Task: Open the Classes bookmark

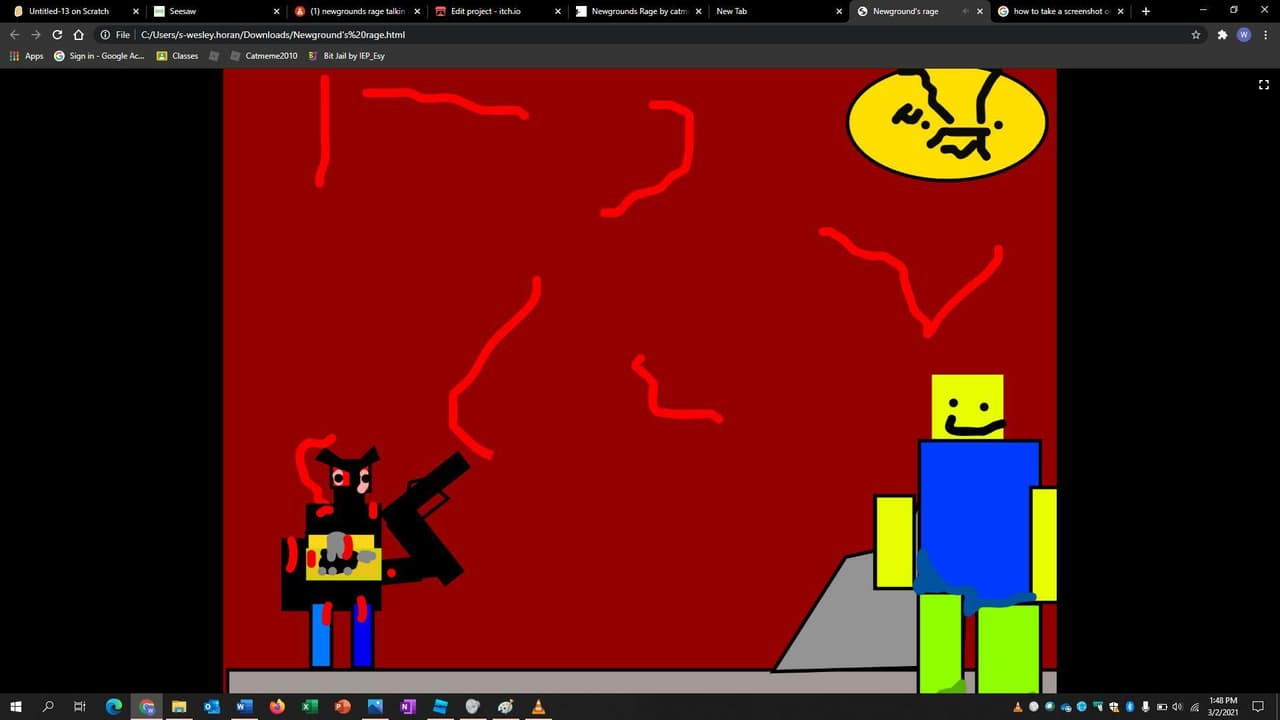Action: pyautogui.click(x=177, y=56)
